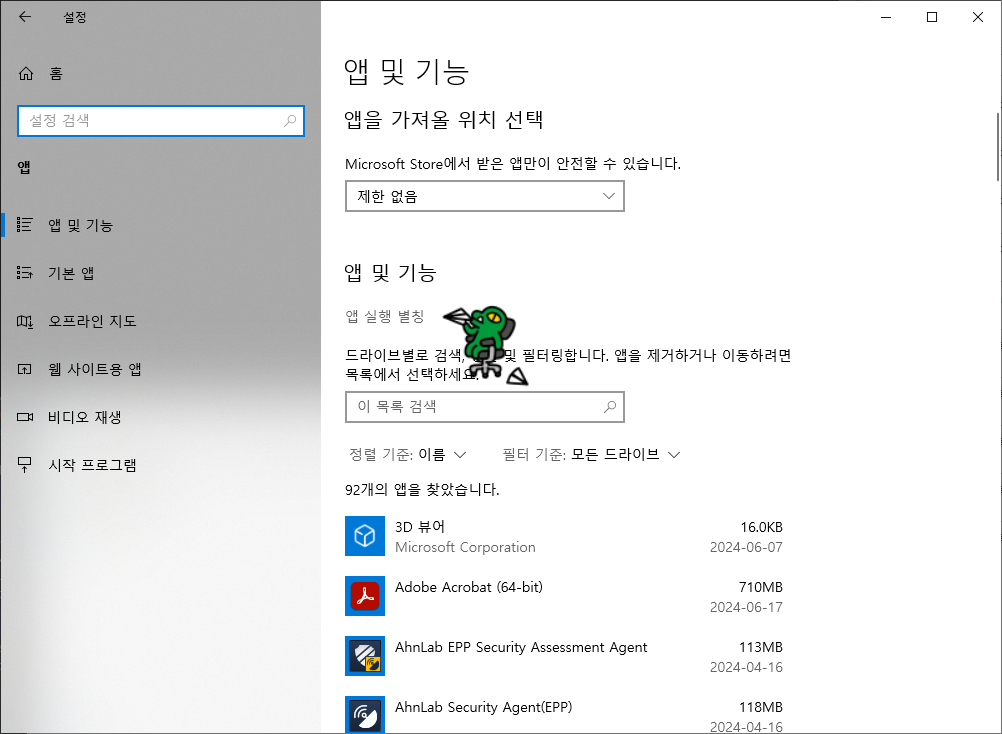Click AhnLab Security Agent(EPP) app icon
The width and height of the screenshot is (1002, 734).
pyautogui.click(x=365, y=715)
